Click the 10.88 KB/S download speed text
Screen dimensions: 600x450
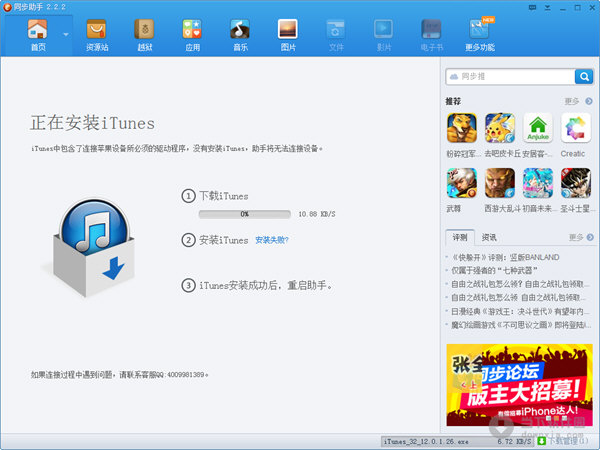[317, 214]
